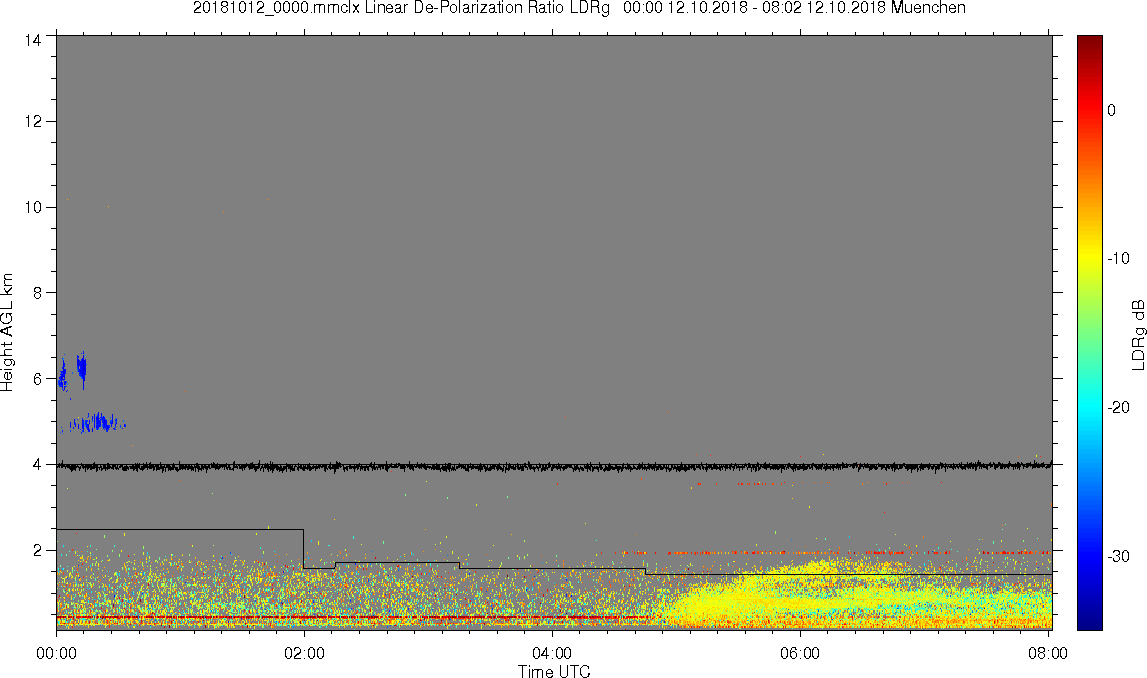Click the 4 km height tick label
The width and height of the screenshot is (1147, 678).
(x=37, y=464)
